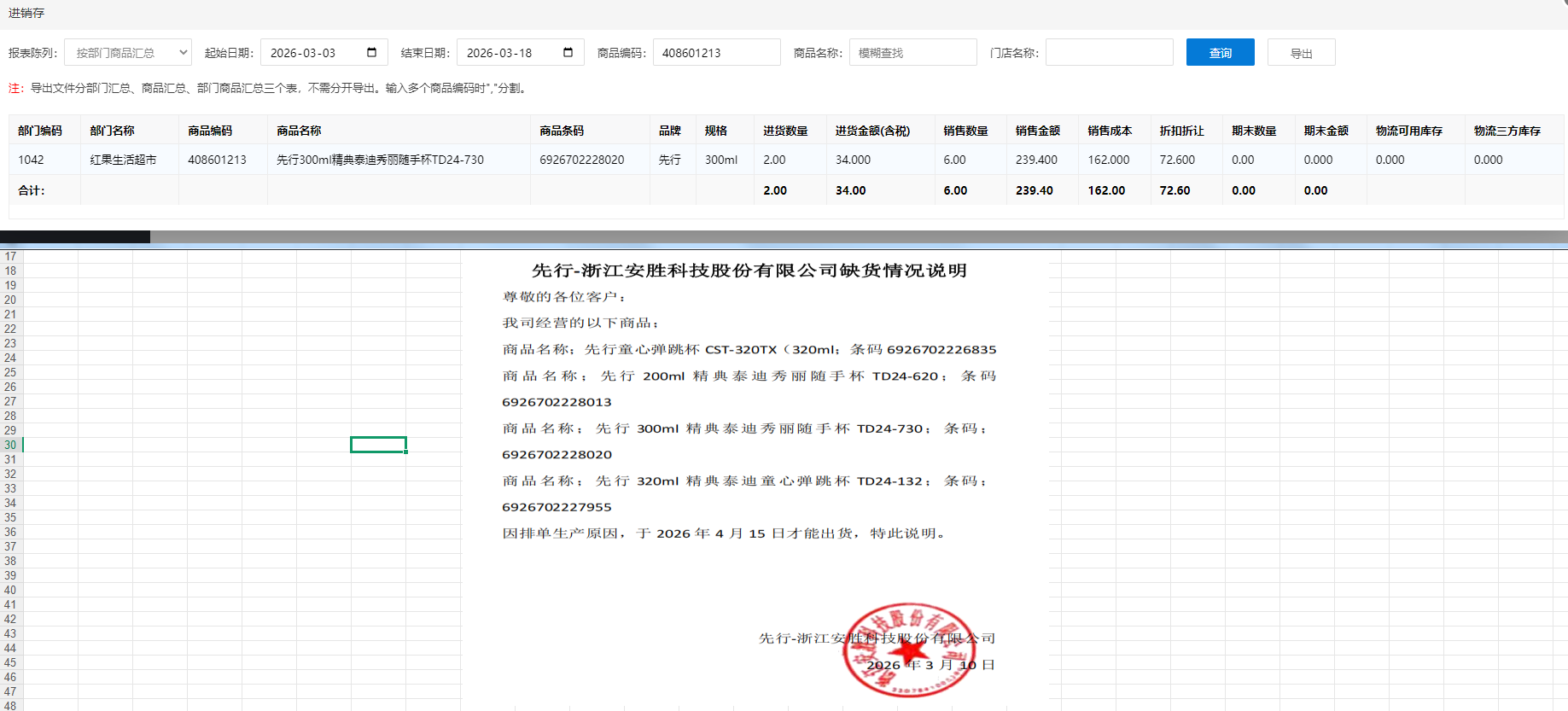This screenshot has height=711, width=1568.
Task: Expand the 报表陈列 report type dropdown
Action: coord(128,52)
